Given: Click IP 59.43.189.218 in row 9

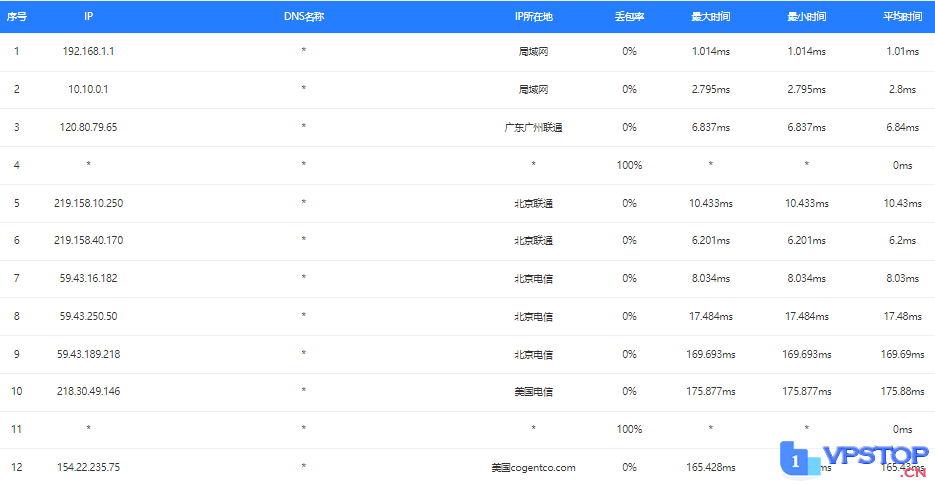Looking at the screenshot, I should click(x=88, y=354).
